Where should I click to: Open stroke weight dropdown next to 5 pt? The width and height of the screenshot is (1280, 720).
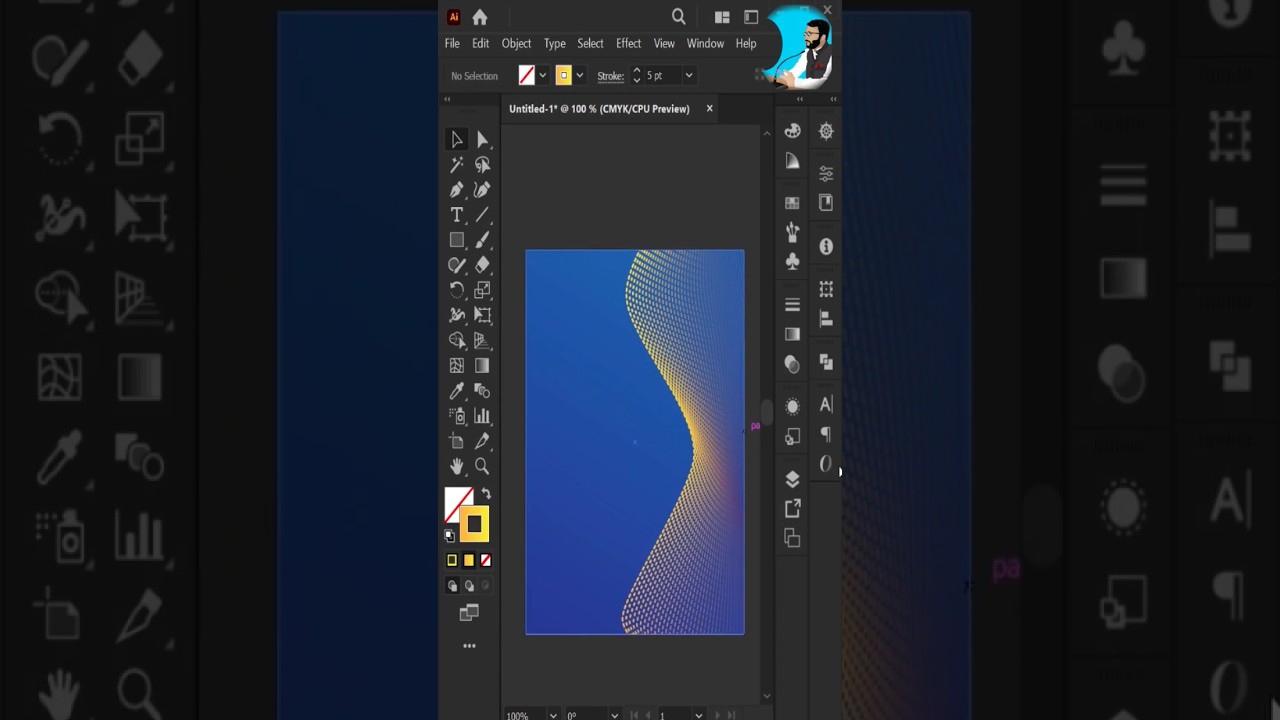[688, 76]
